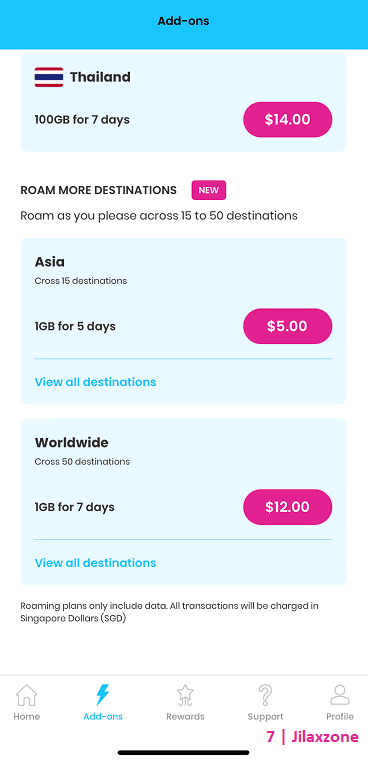Tap the Worldwide card heading
The height and width of the screenshot is (762, 368).
pos(71,443)
